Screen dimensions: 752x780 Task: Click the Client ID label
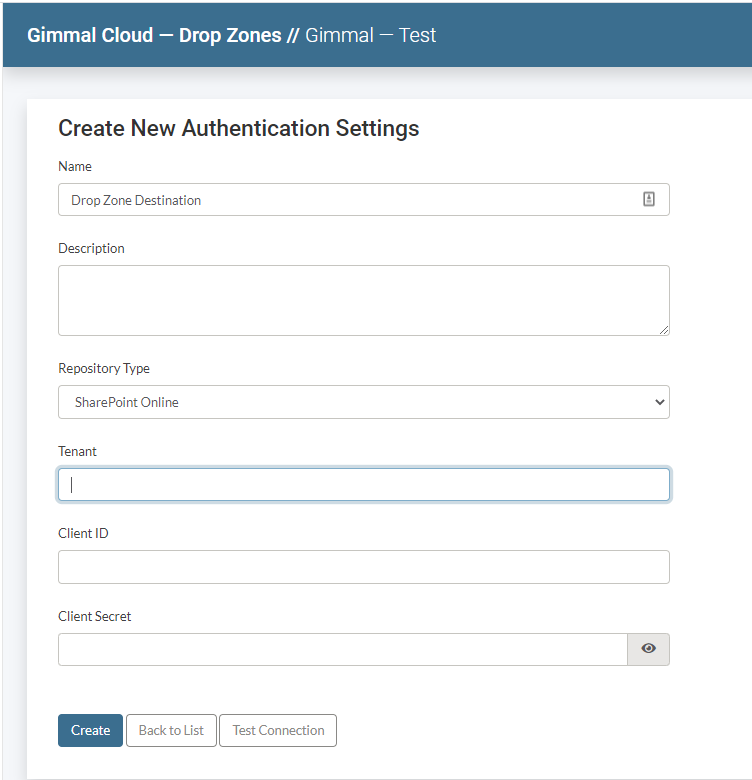[x=83, y=533]
